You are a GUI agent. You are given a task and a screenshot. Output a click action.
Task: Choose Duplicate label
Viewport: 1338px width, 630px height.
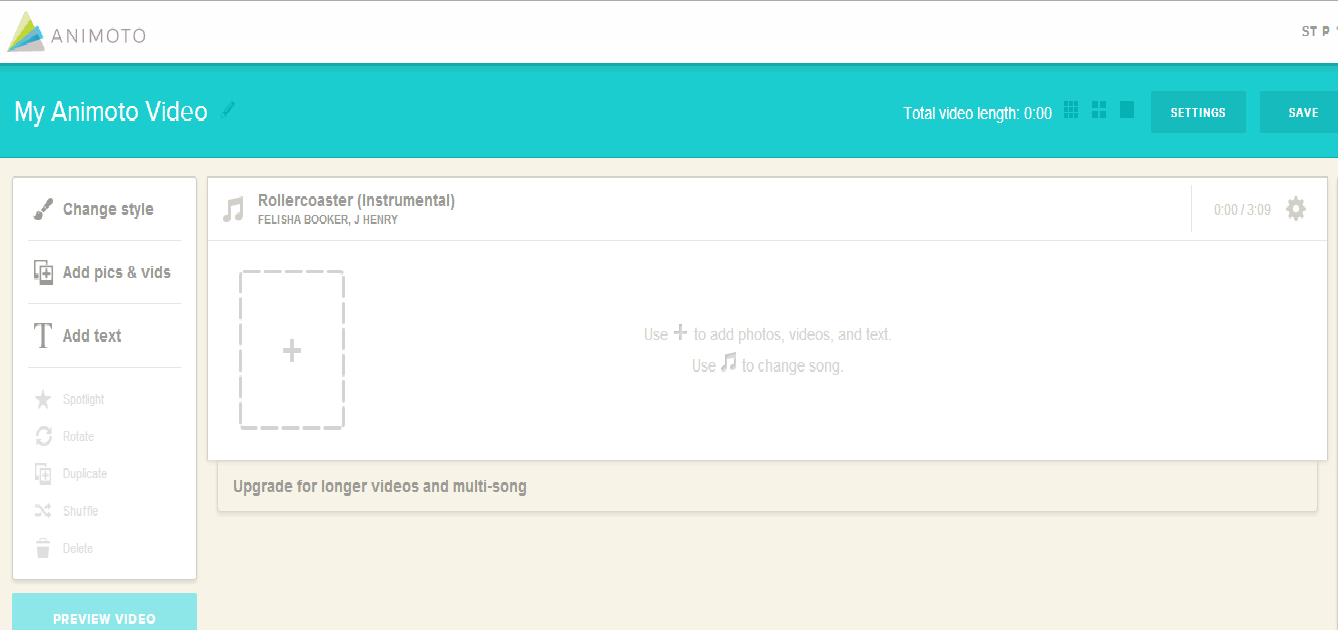(x=85, y=474)
